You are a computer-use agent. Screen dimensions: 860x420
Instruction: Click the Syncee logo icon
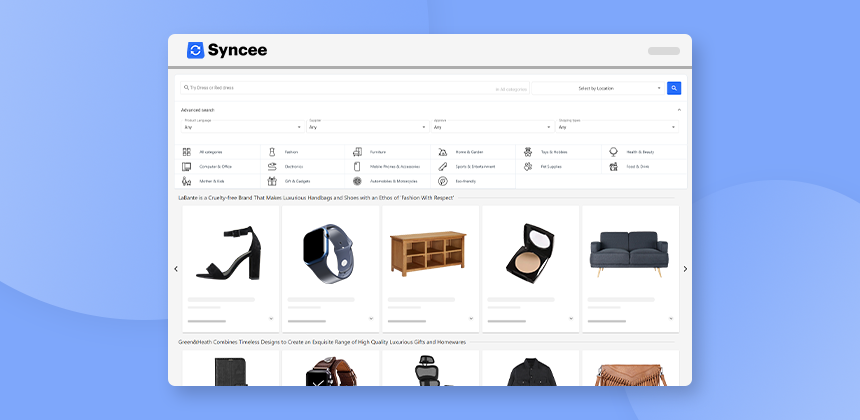click(x=195, y=50)
